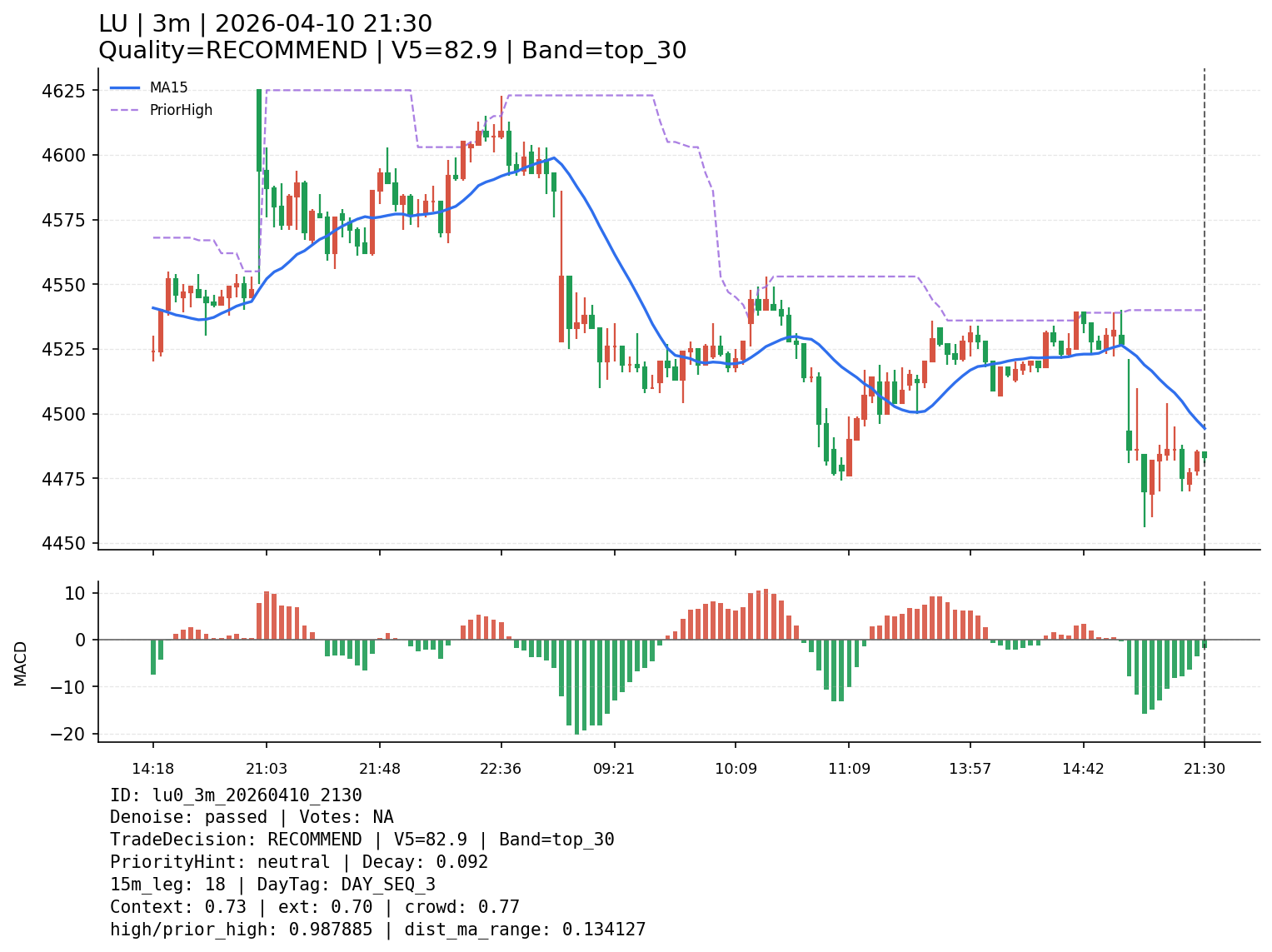1272x952 pixels.
Task: Click the Quality=RECOMMEND subtitle line
Action: tap(392, 51)
